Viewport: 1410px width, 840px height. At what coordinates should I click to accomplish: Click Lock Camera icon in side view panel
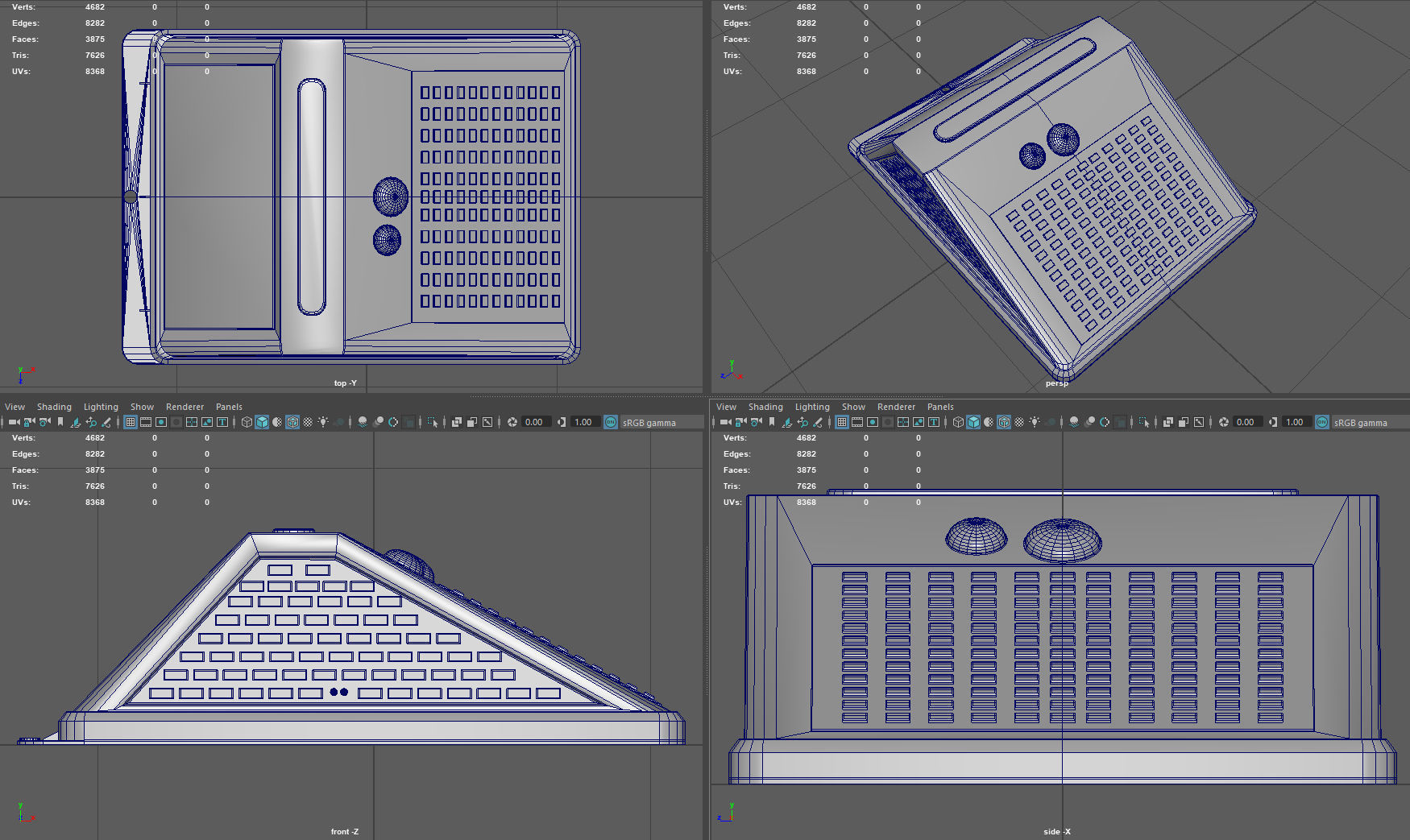coord(740,422)
